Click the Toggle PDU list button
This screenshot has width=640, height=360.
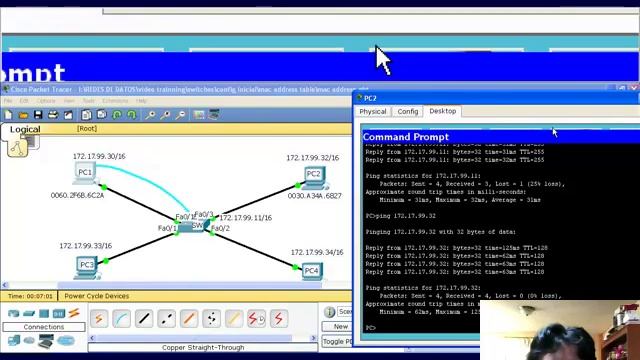[x=337, y=341]
